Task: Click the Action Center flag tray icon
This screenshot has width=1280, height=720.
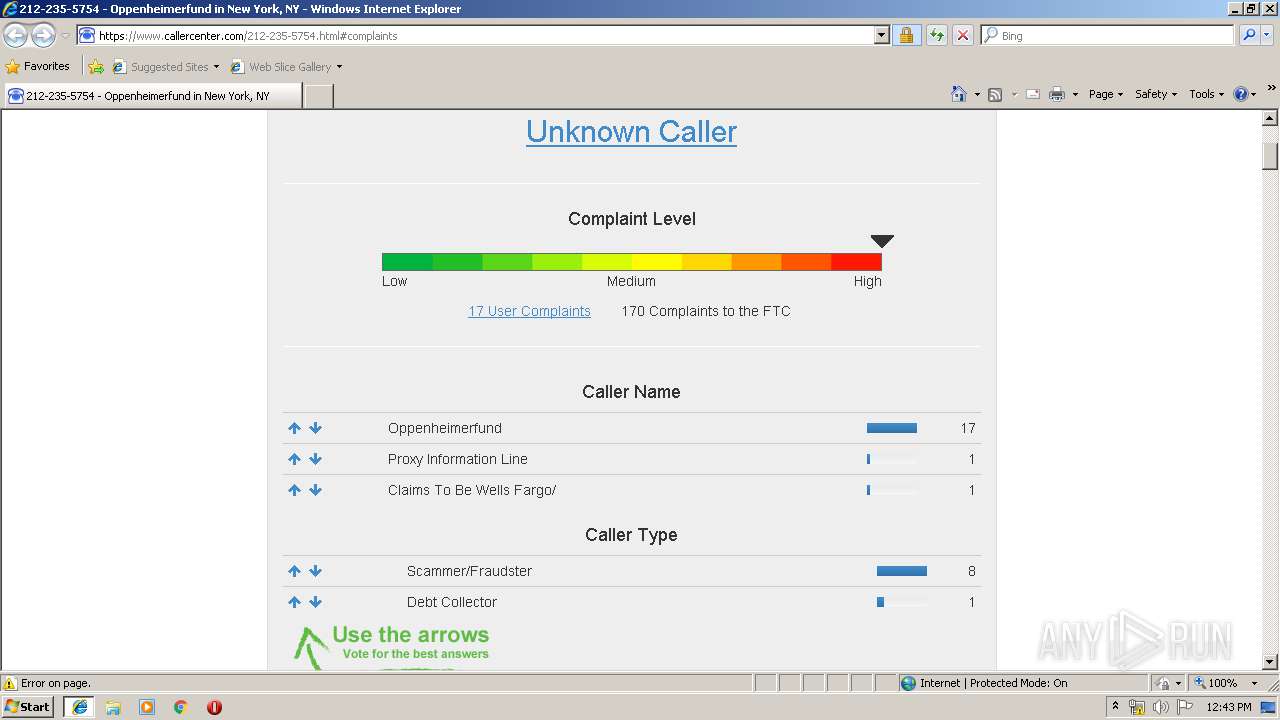Action: click(1185, 707)
